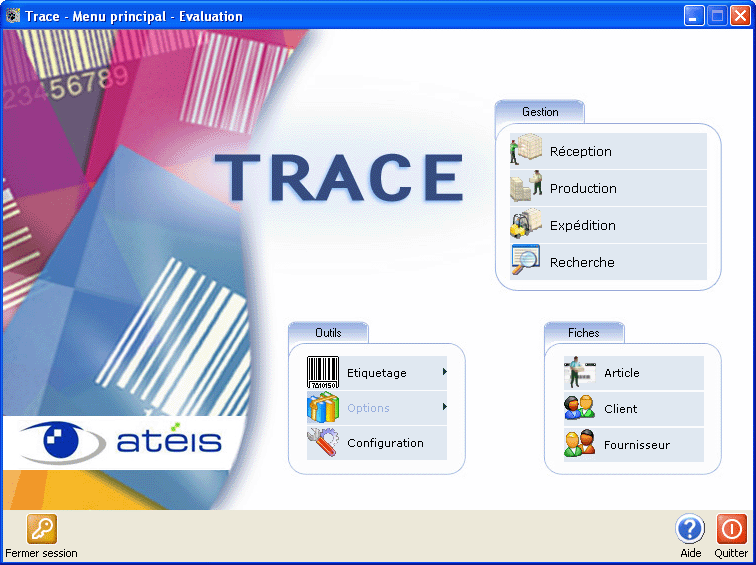Screen dimensions: 756x565
Task: Open the Client label text
Action: 621,409
